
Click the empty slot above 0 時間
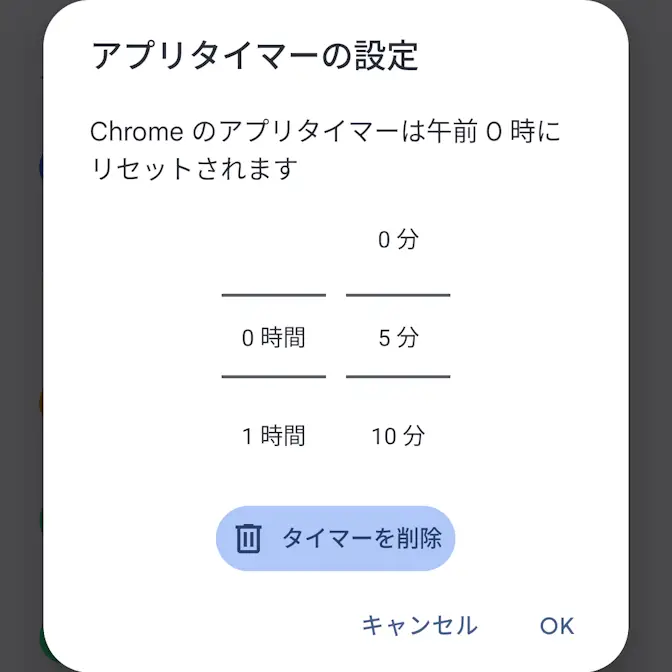273,240
